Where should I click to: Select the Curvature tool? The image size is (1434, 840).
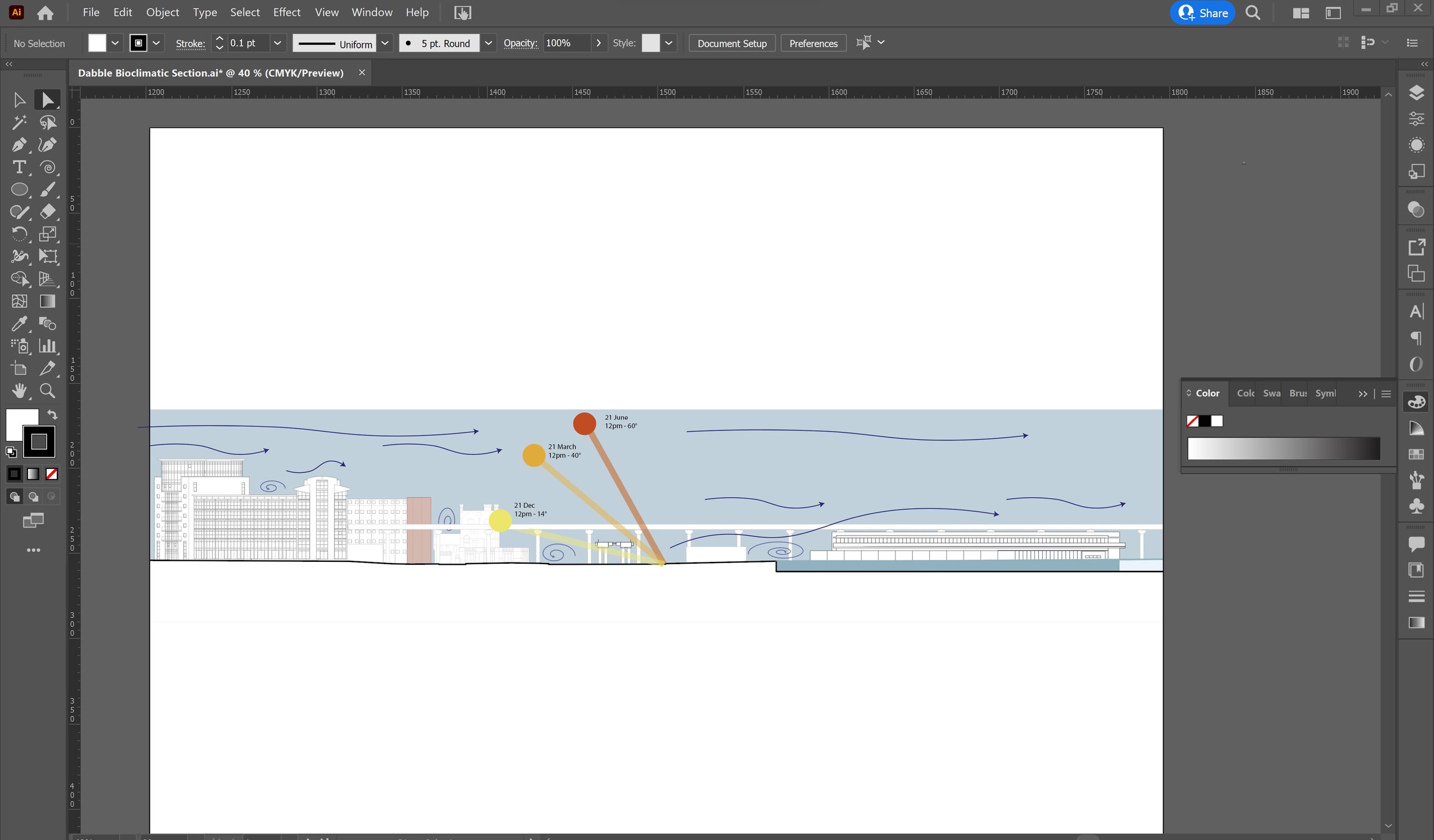(48, 144)
